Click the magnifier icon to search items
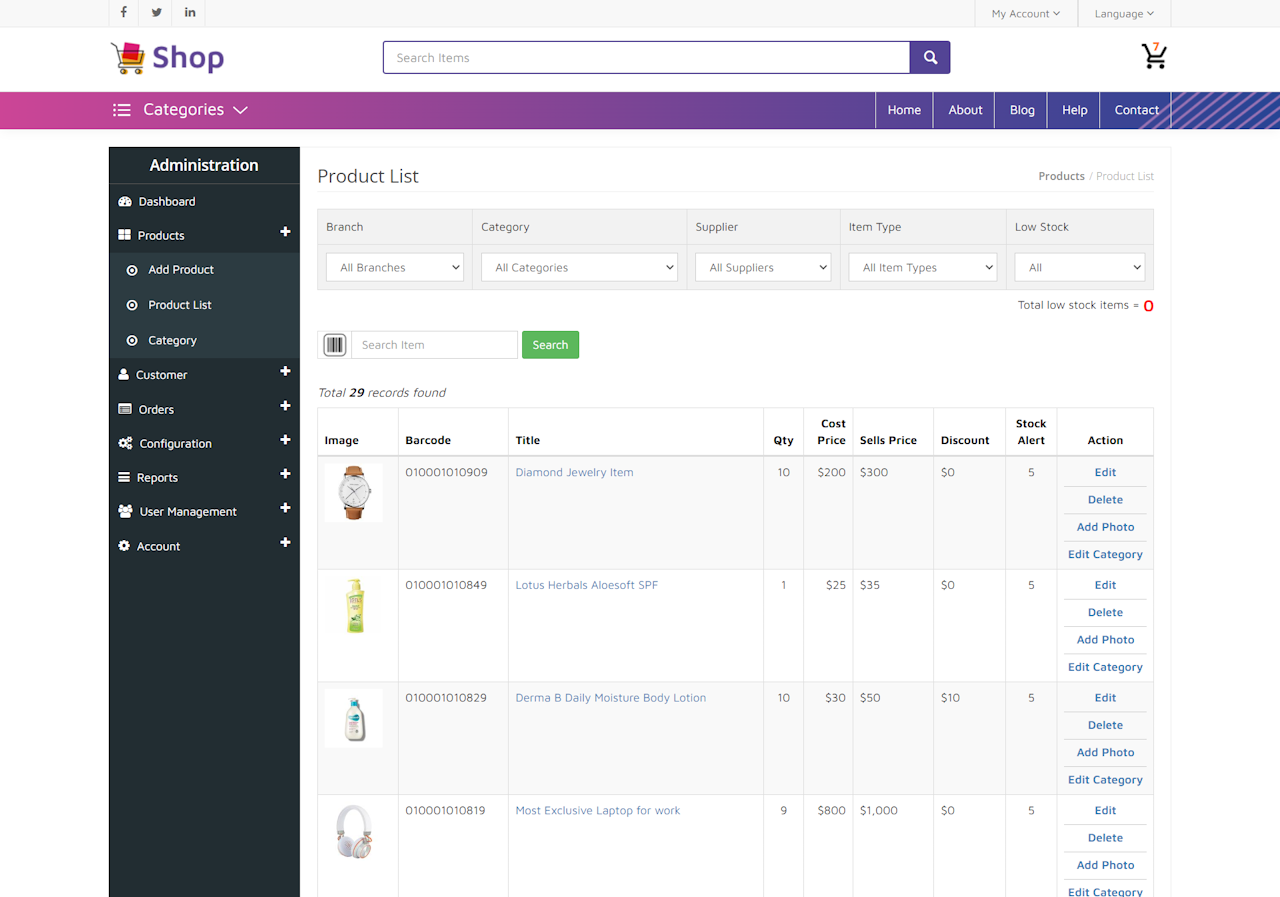 [929, 57]
